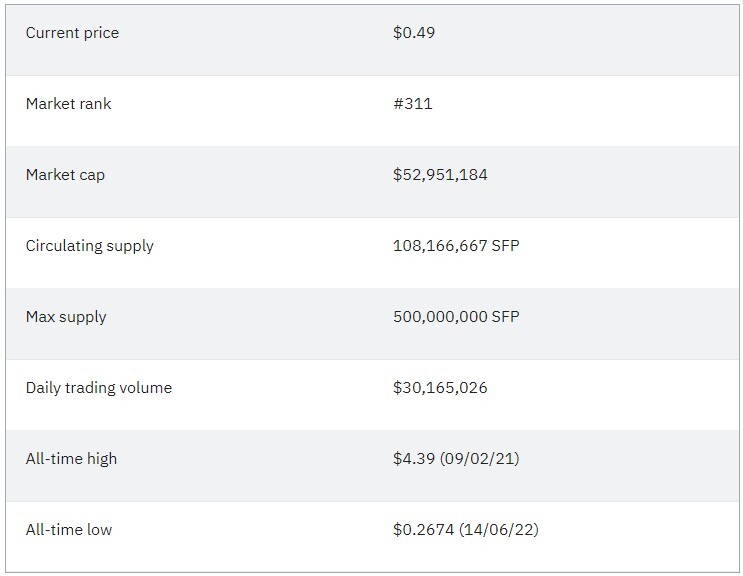Click the date 09/02/21 in parentheses
This screenshot has height=576, width=743.
tap(480, 459)
